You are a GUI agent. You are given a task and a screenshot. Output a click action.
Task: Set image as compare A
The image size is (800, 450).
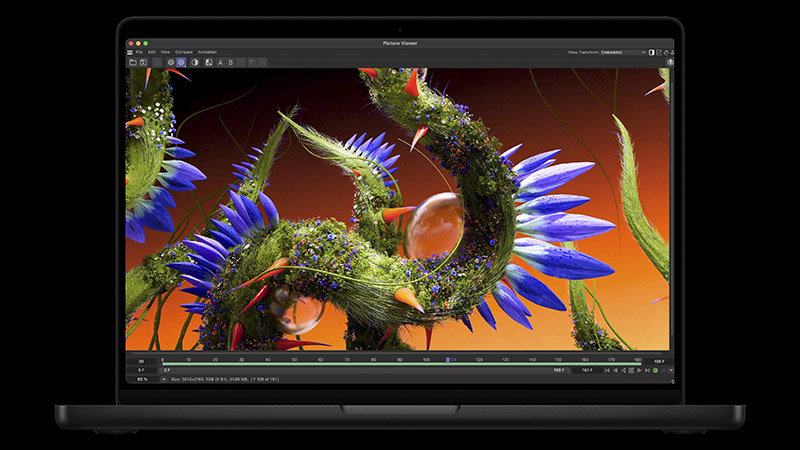click(x=220, y=62)
